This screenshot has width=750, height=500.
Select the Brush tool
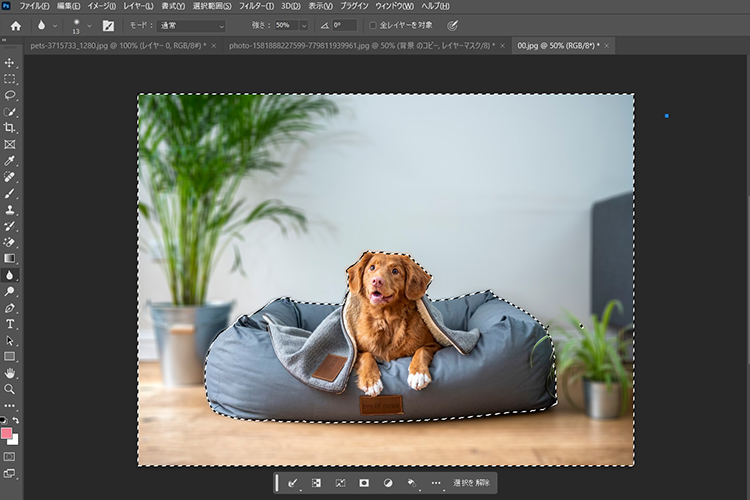10,193
